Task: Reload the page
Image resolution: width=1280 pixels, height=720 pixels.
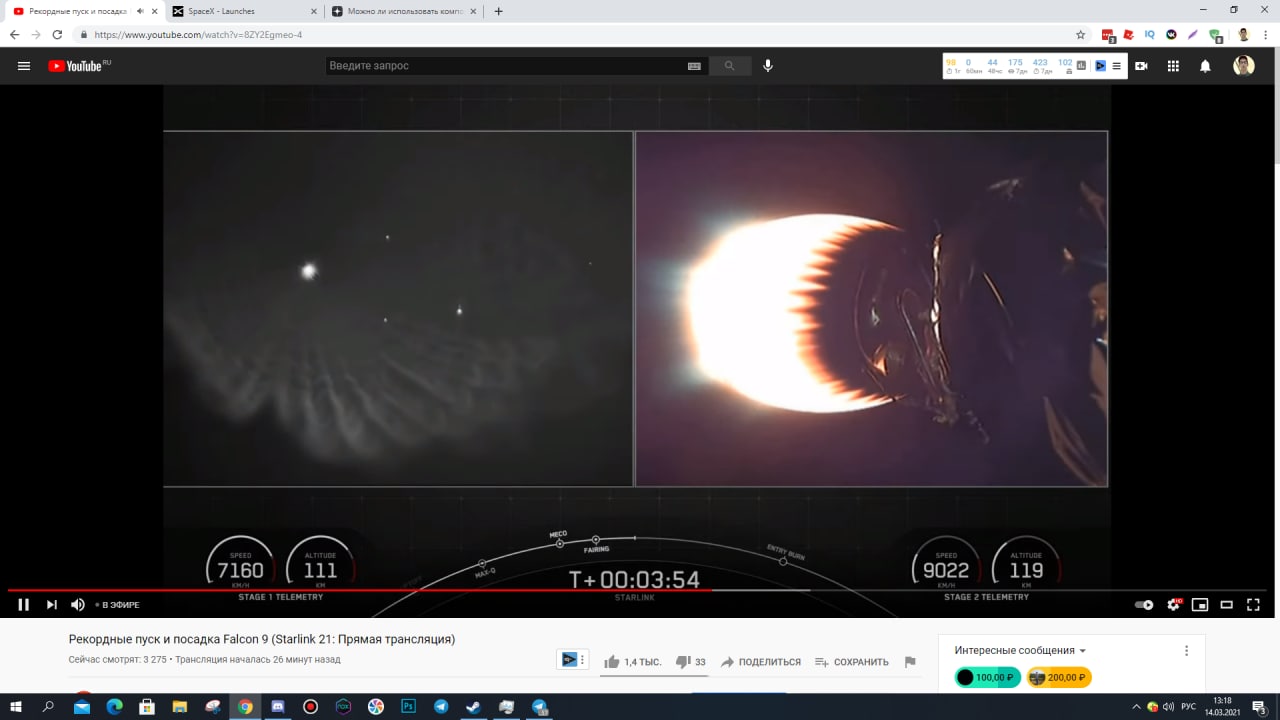Action: (57, 34)
